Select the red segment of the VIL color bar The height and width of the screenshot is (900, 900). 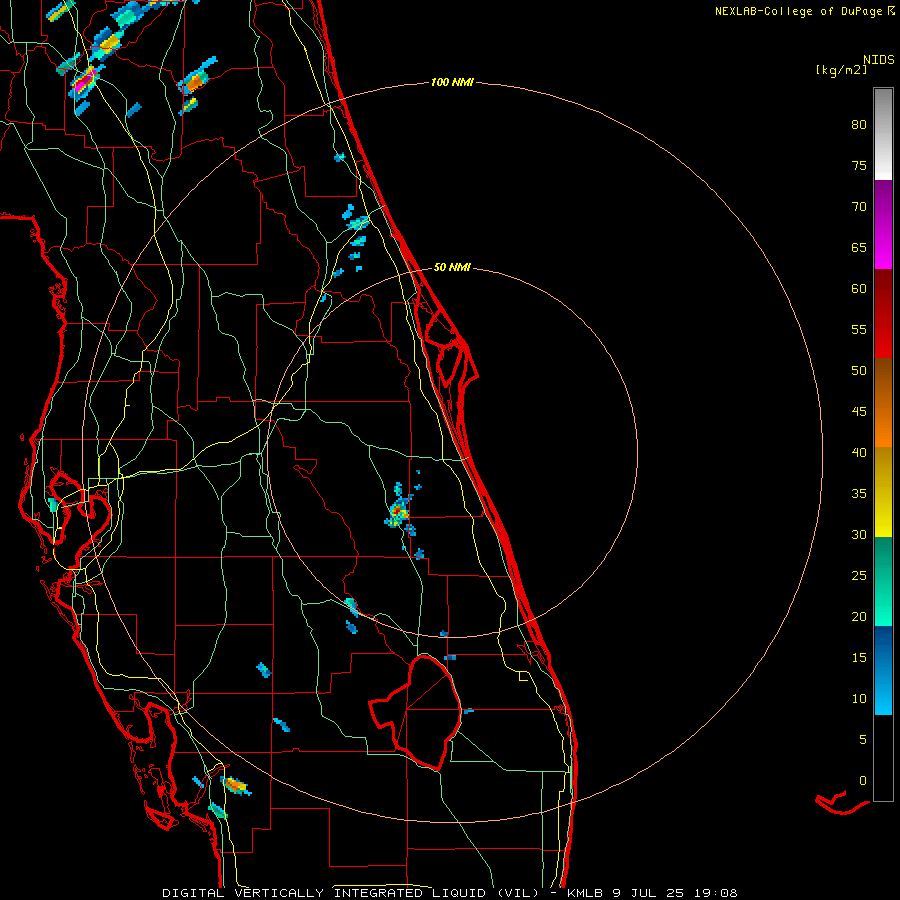[883, 313]
